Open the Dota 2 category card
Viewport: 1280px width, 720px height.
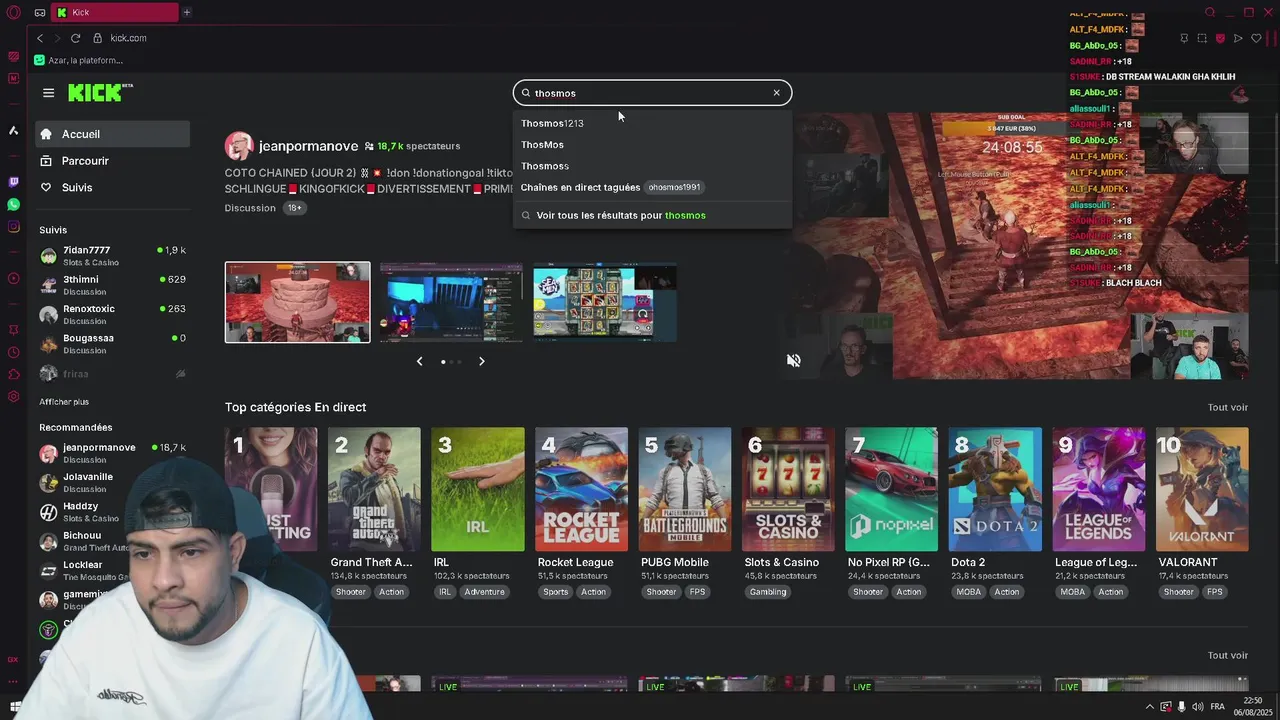995,490
